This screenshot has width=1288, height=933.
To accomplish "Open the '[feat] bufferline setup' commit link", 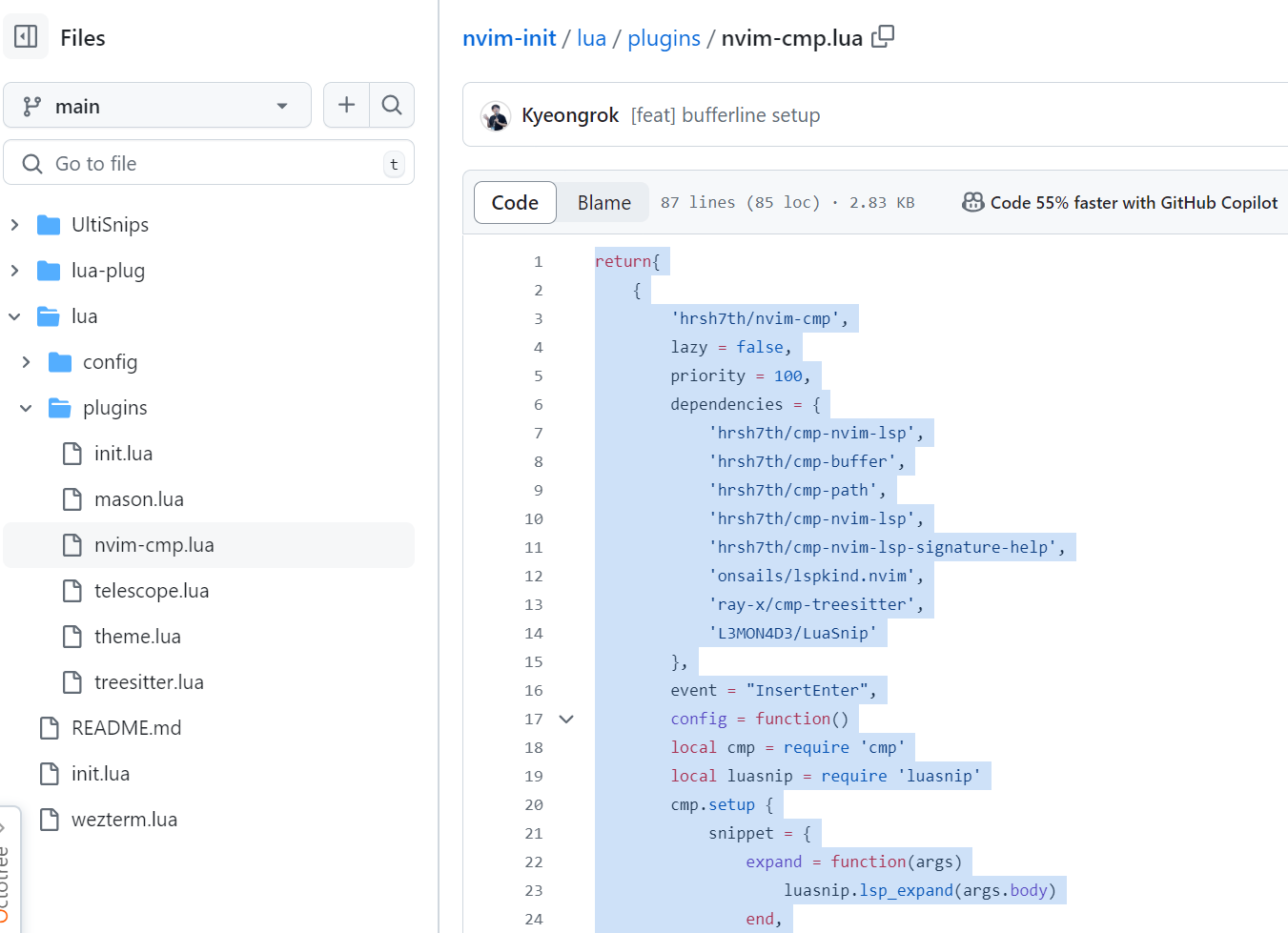I will [x=726, y=115].
